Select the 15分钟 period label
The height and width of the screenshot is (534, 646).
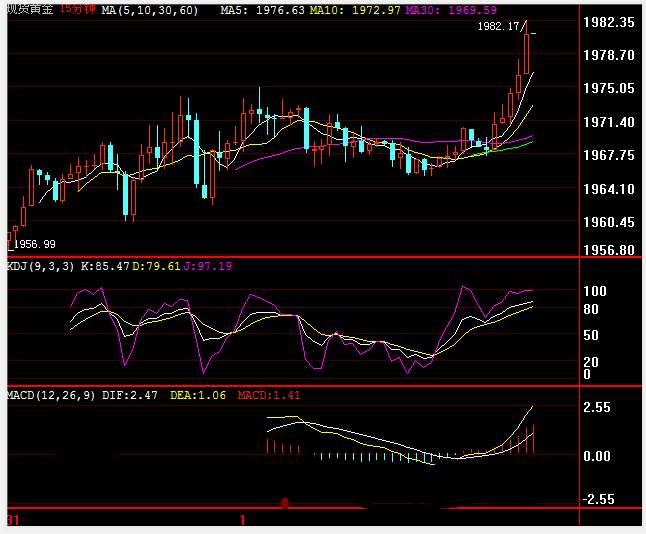click(77, 8)
